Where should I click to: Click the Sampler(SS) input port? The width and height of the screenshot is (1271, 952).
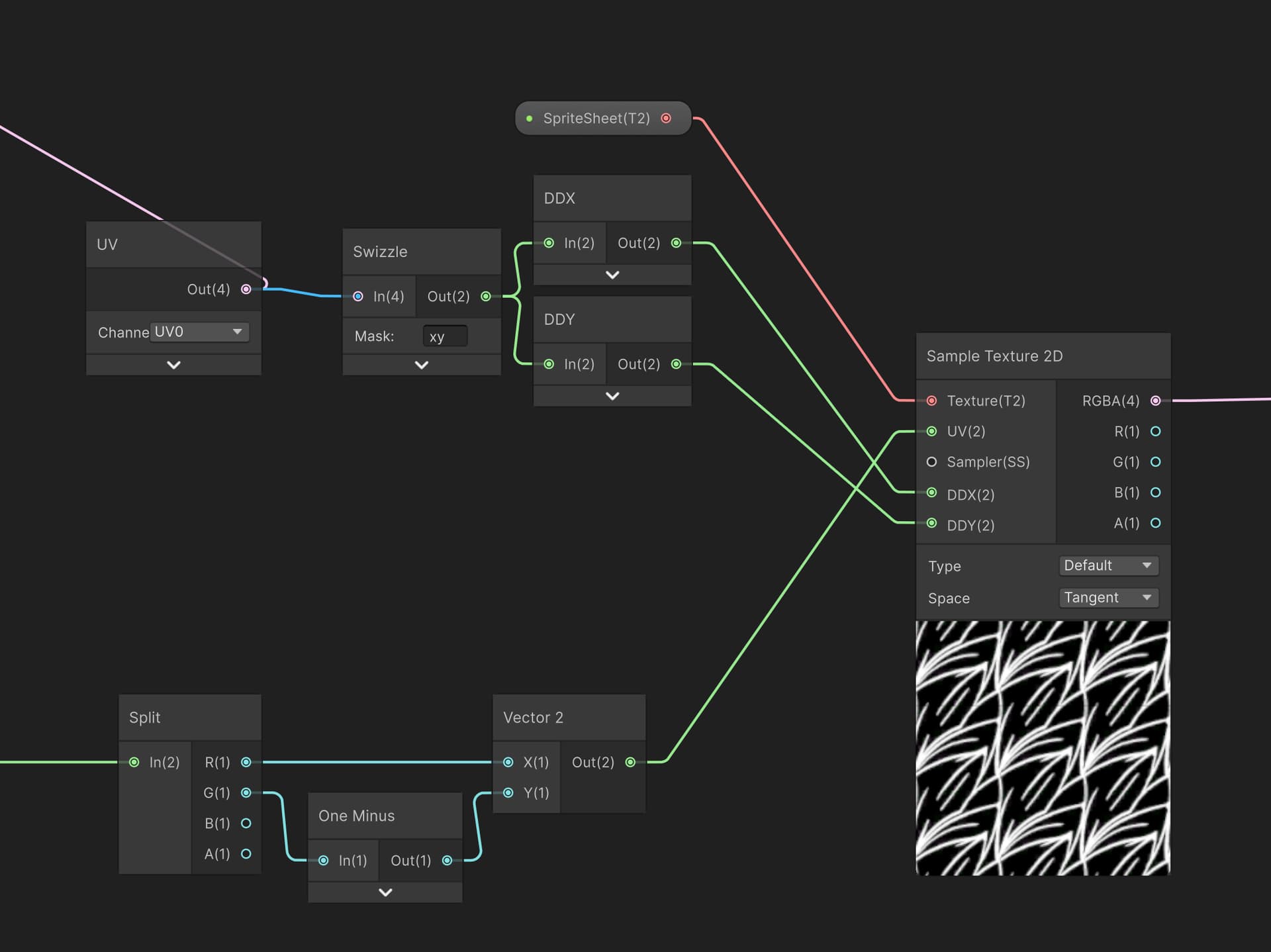931,462
